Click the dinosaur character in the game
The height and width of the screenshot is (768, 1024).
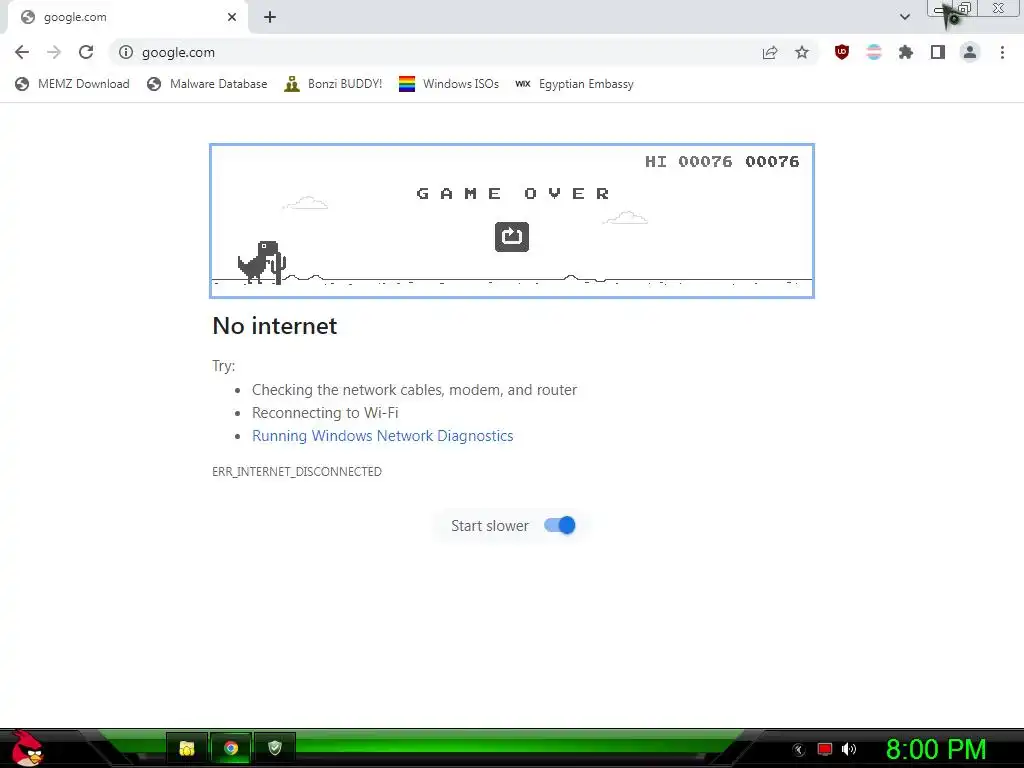pos(259,262)
